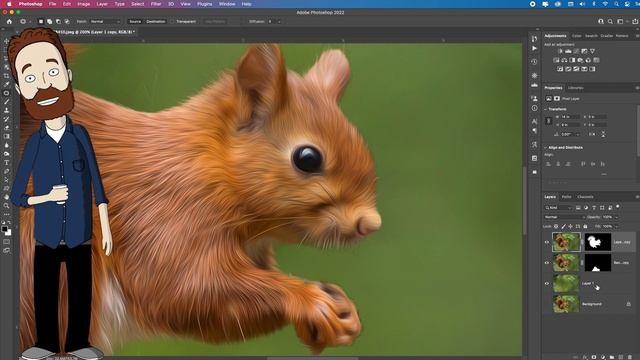Open the layer blend mode dropdown
The height and width of the screenshot is (360, 640).
(564, 217)
